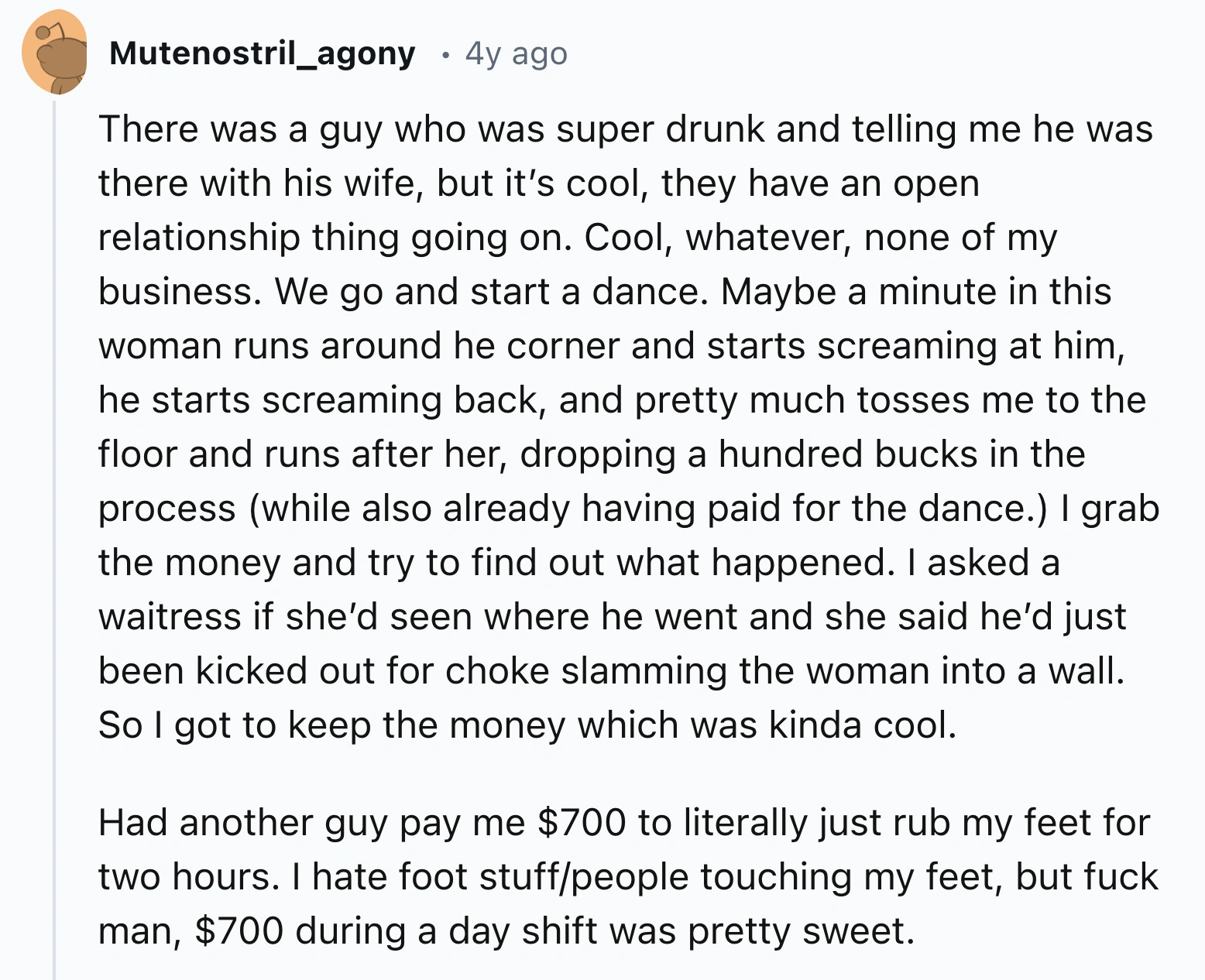Screen dimensions: 1205x980
Task: Collapse the comment using the thread line
Action: [x=54, y=542]
